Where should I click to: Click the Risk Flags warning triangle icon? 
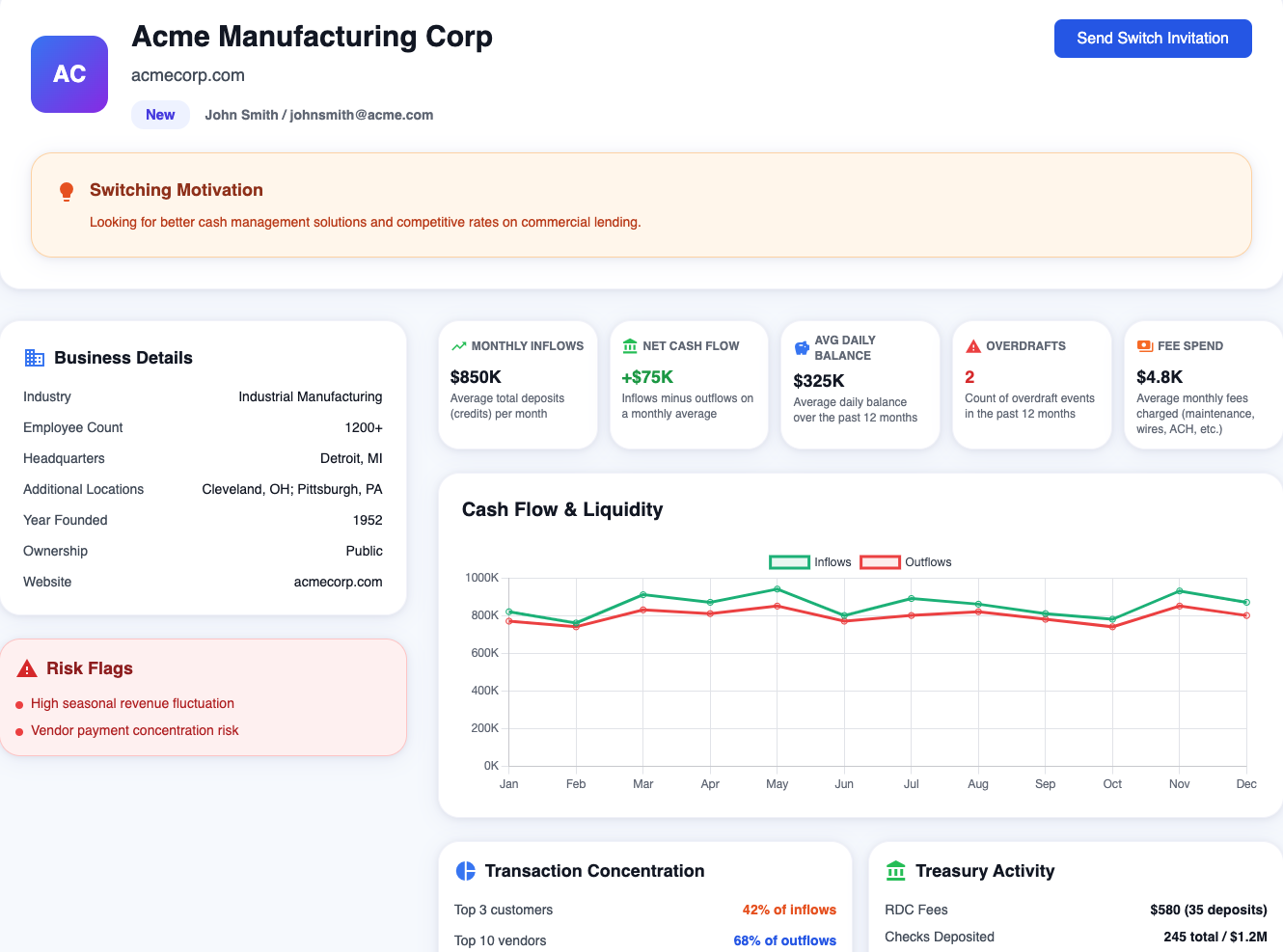click(x=27, y=668)
